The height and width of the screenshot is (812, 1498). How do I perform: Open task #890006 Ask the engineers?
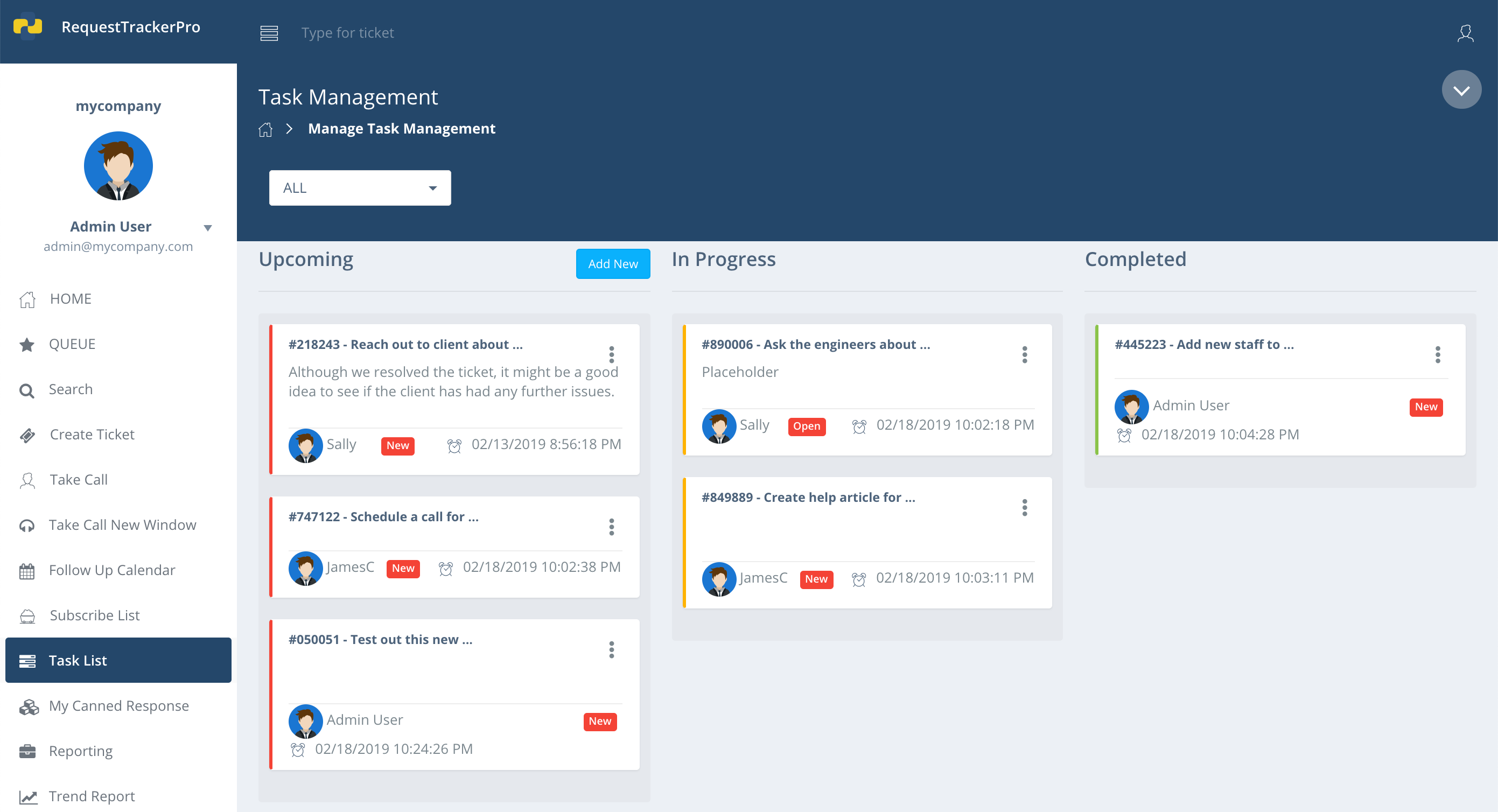816,344
